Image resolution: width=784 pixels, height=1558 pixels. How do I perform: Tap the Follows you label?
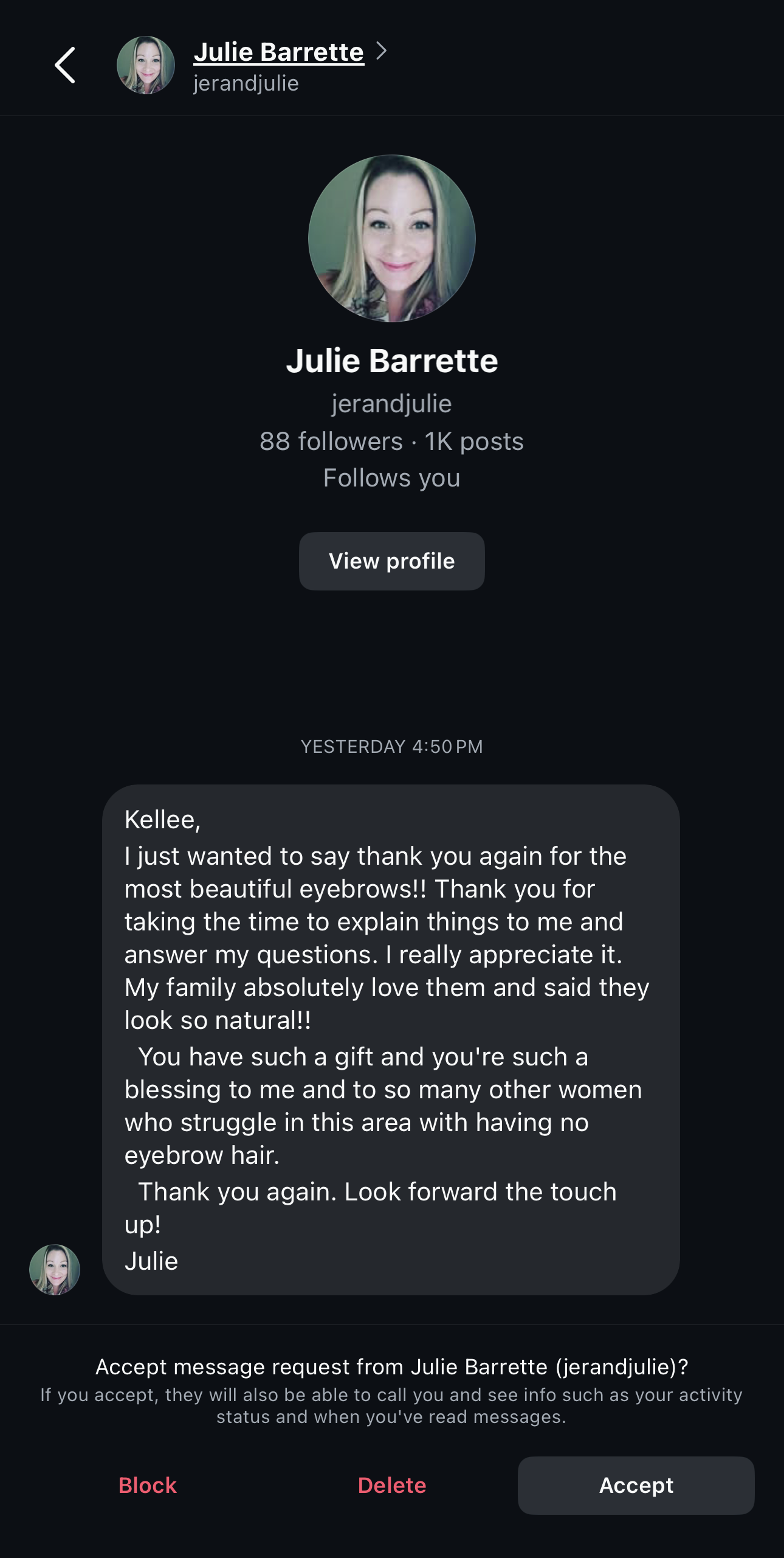point(392,478)
